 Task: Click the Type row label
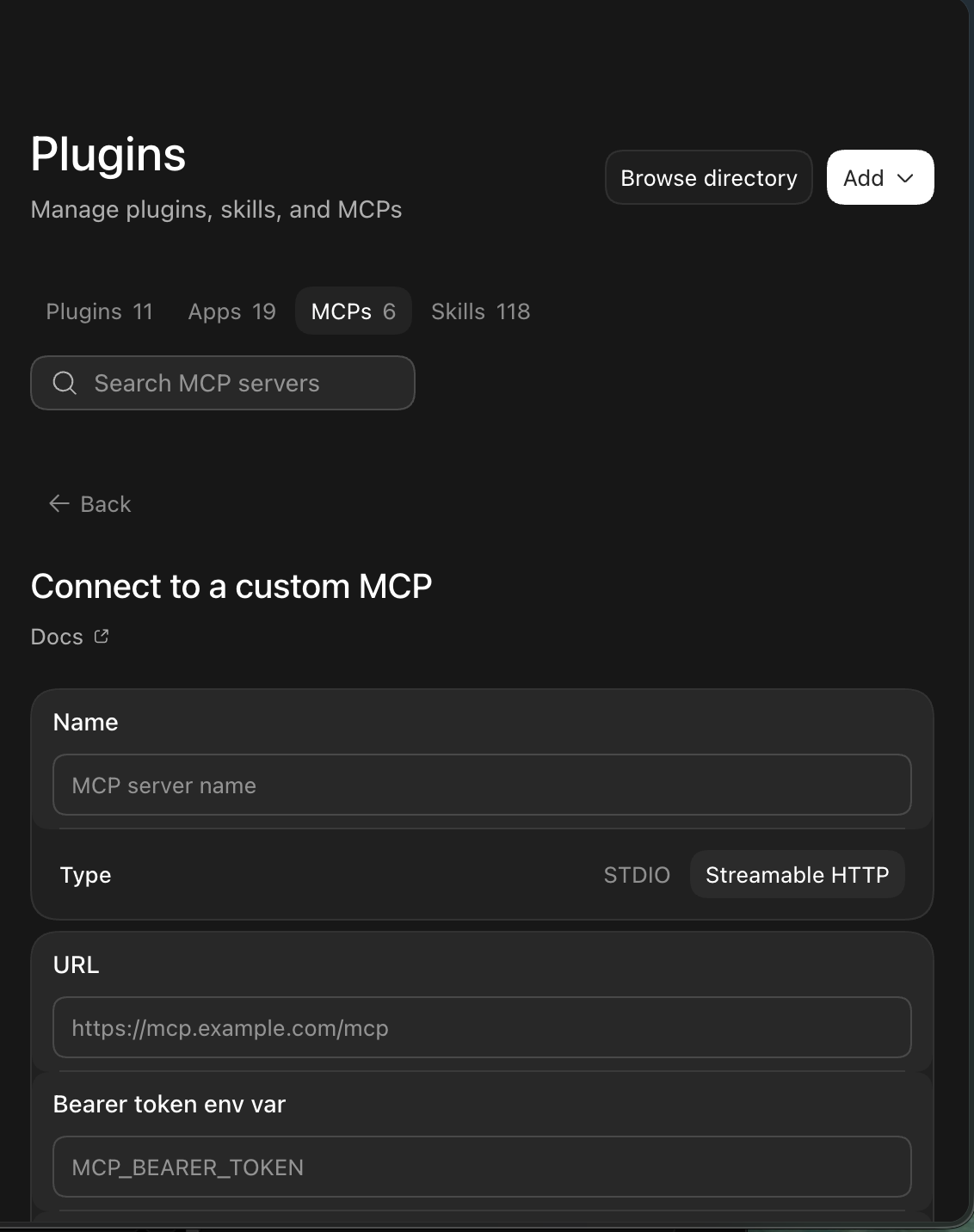(x=86, y=875)
